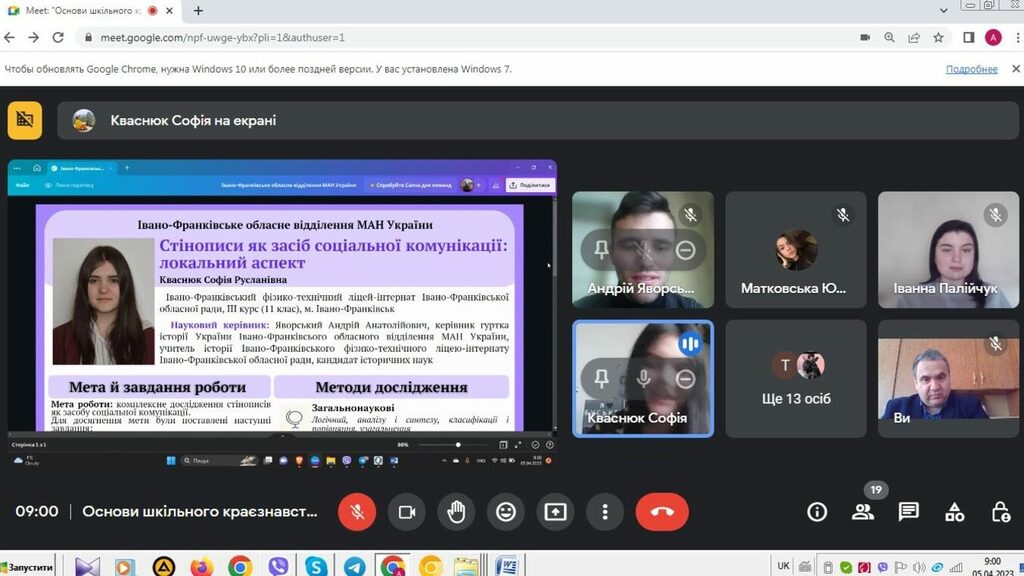Open the activities panel icon
The width and height of the screenshot is (1024, 576).
pos(954,512)
